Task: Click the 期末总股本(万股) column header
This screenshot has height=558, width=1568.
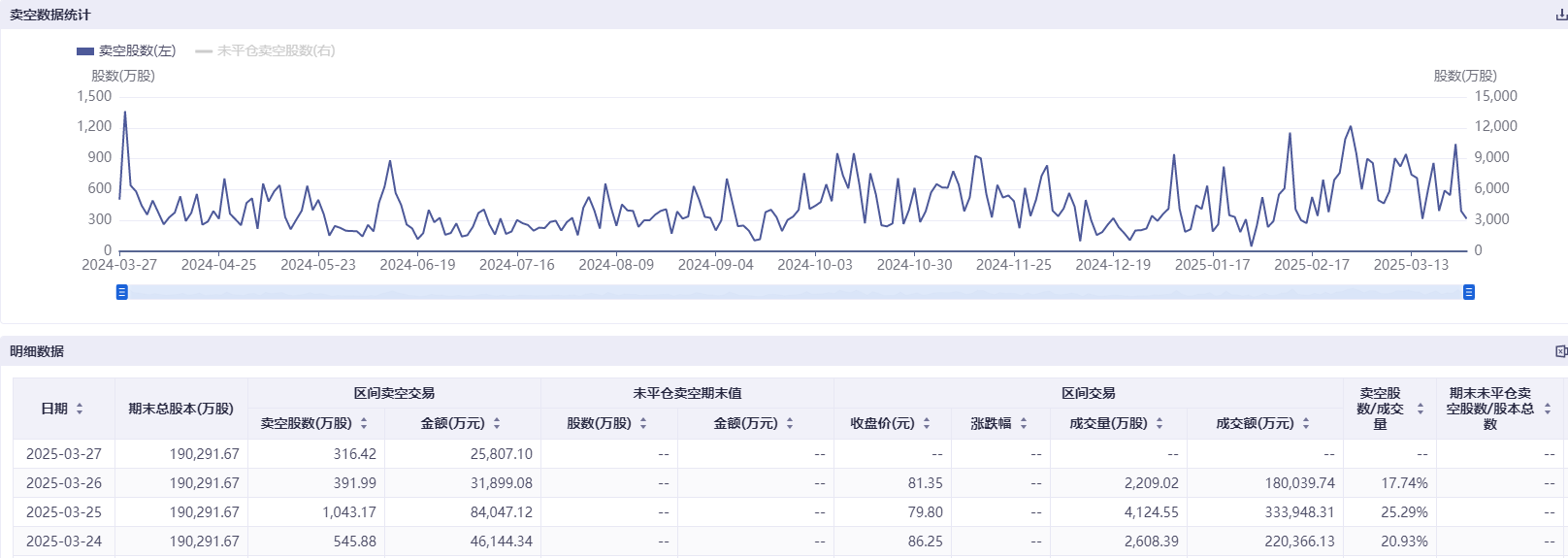Action: point(180,409)
